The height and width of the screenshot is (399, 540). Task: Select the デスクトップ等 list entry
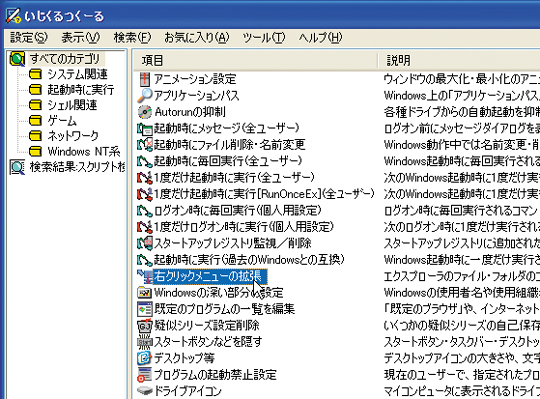point(184,358)
